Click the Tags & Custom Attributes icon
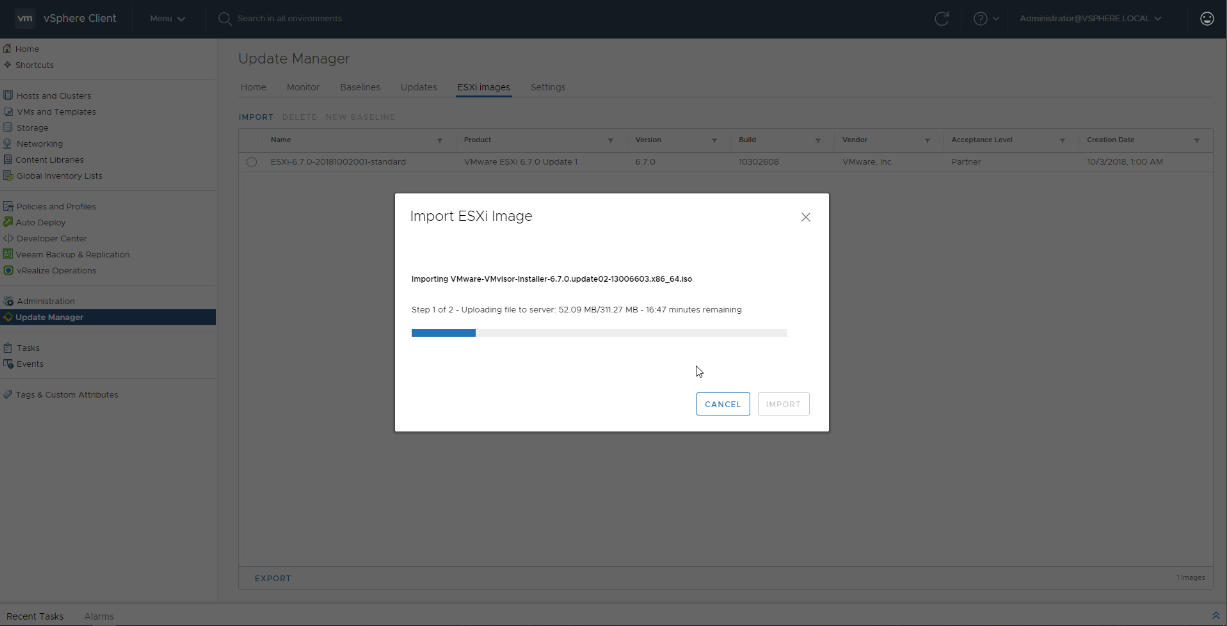Screen dimensions: 1227x626 coord(8,395)
